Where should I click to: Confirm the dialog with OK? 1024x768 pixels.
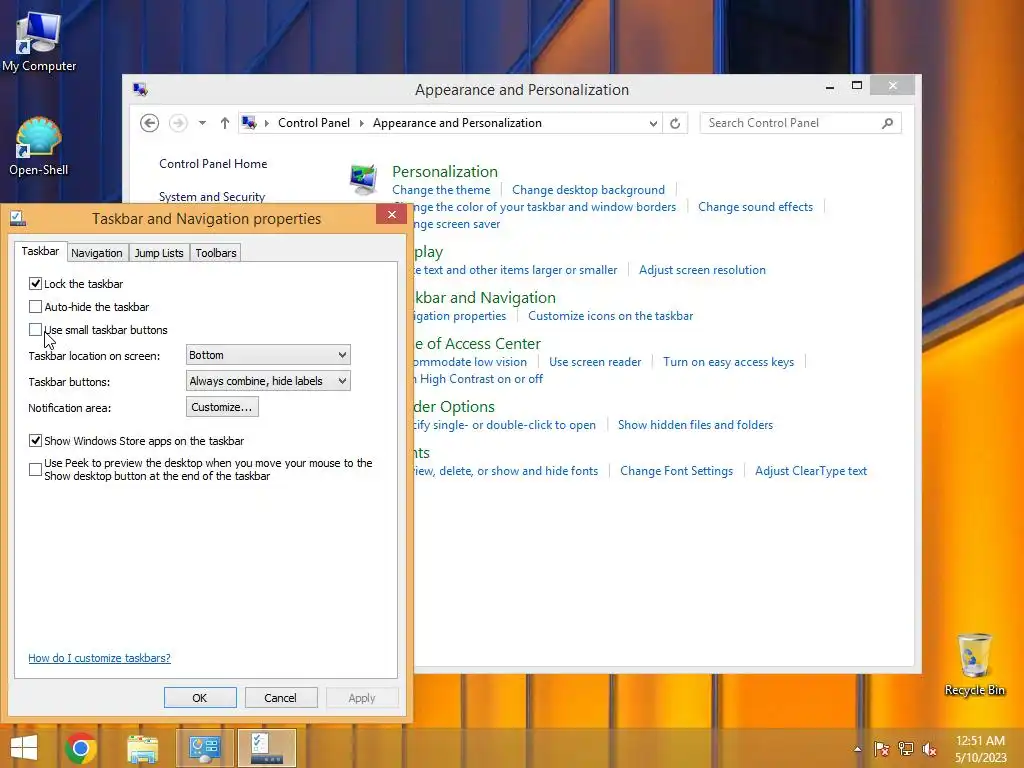(x=200, y=697)
